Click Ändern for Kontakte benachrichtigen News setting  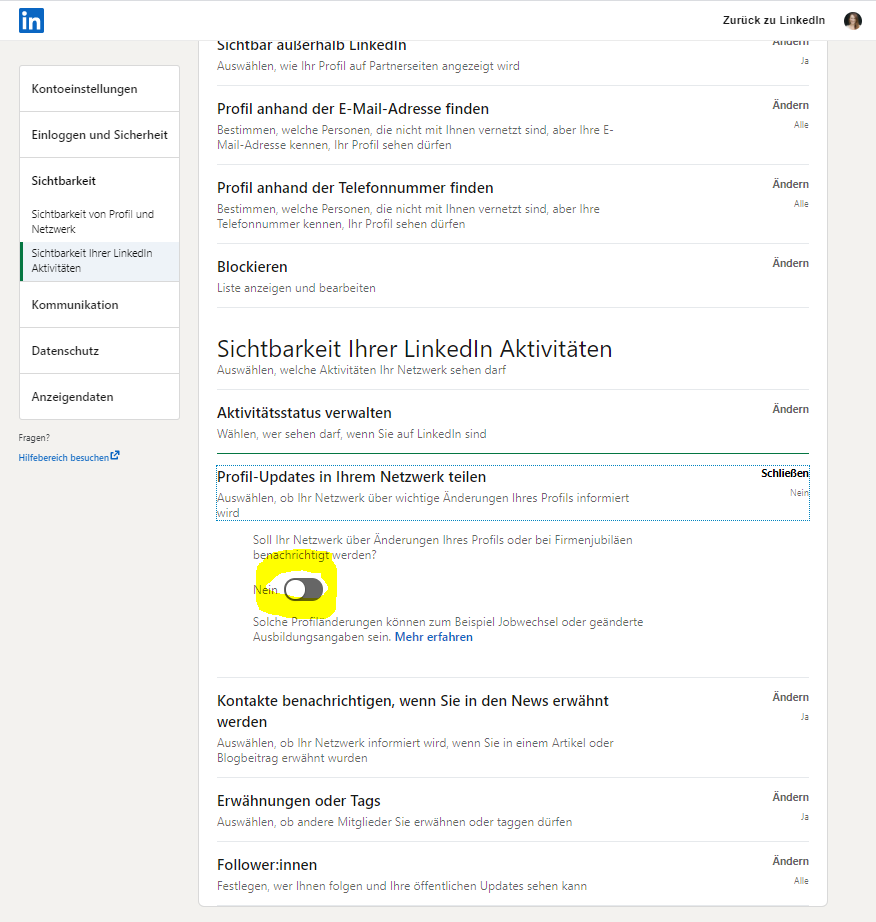[790, 697]
